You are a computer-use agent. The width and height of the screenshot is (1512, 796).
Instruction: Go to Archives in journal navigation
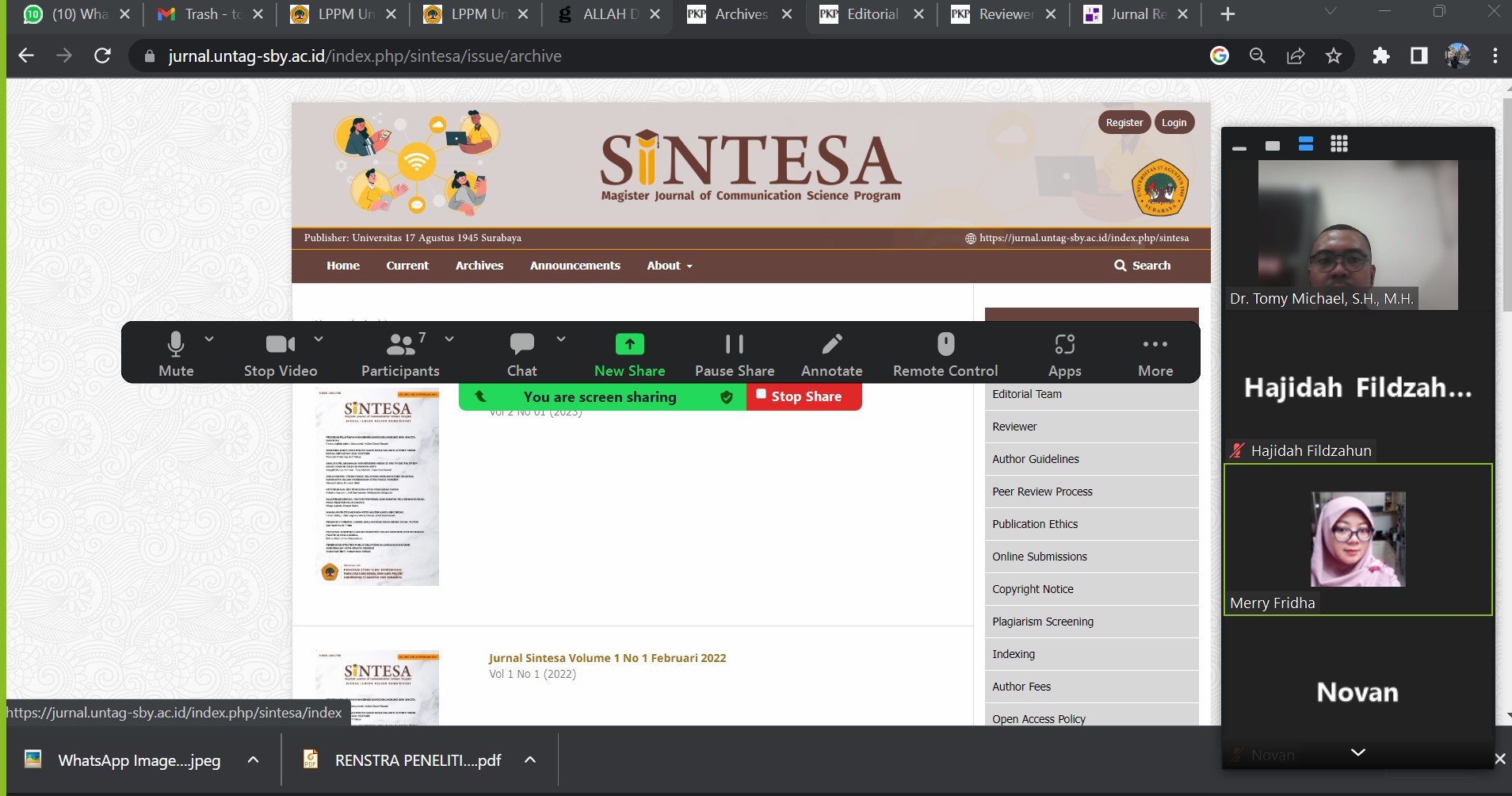[479, 266]
